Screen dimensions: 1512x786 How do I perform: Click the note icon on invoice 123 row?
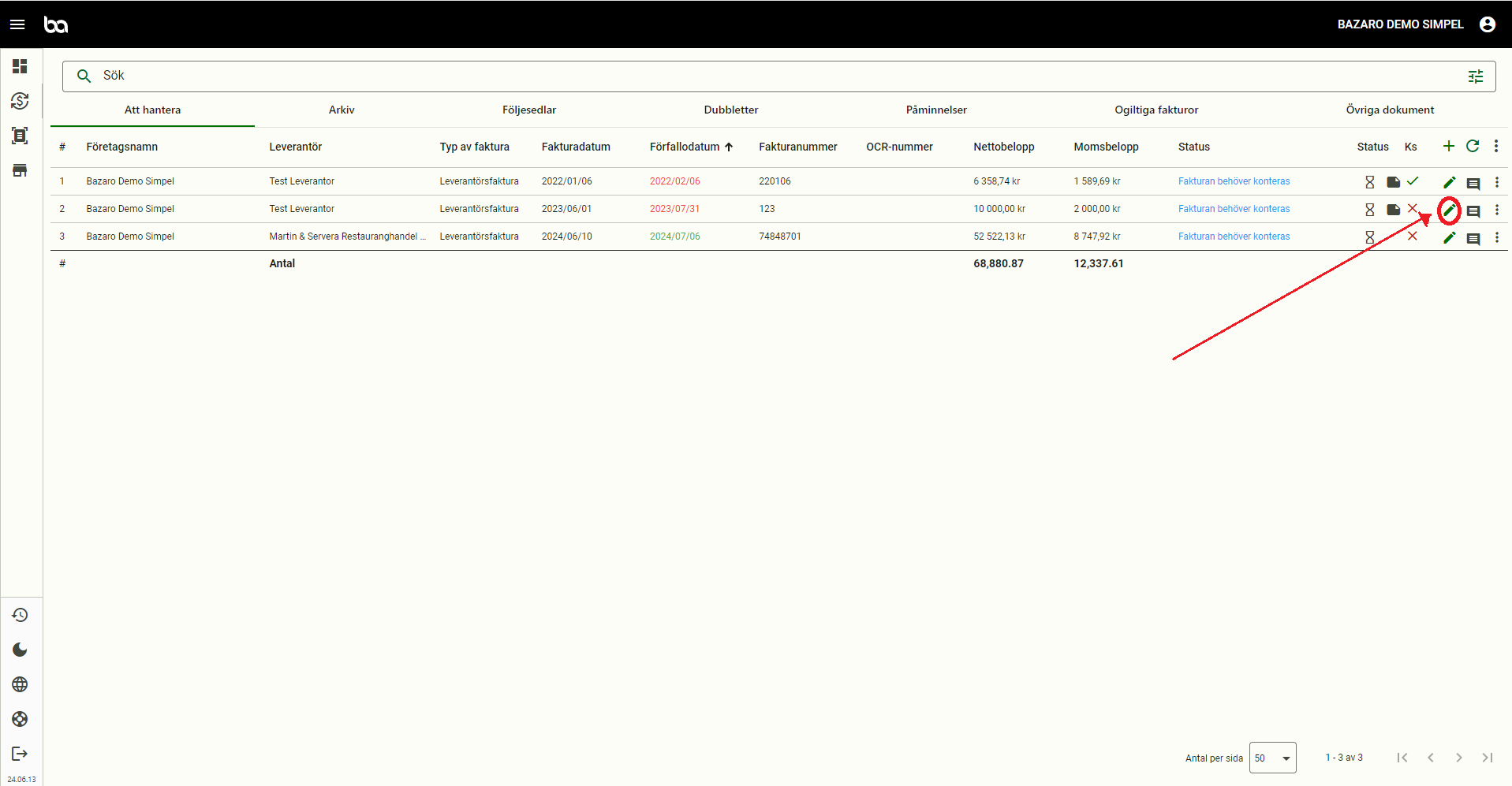pyautogui.click(x=1394, y=210)
